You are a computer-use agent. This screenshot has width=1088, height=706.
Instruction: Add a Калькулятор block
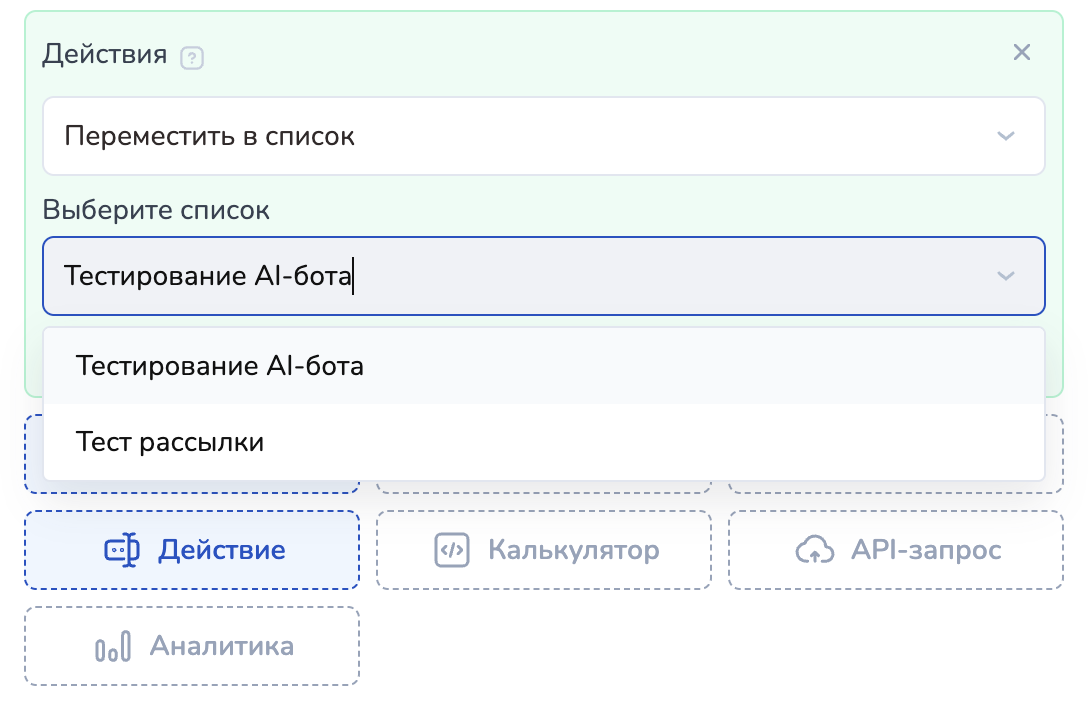tap(544, 550)
